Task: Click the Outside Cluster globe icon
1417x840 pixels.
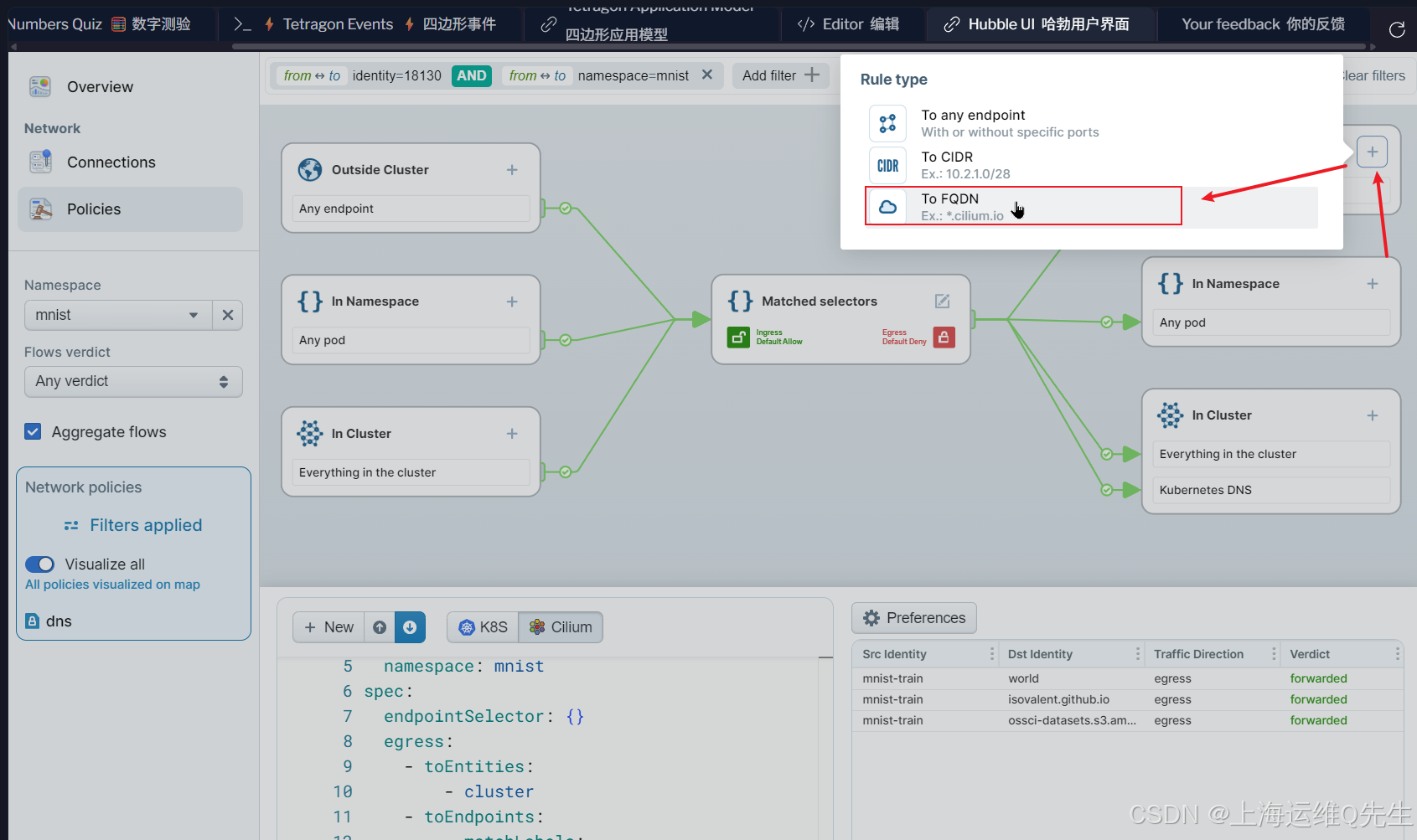Action: 310,170
